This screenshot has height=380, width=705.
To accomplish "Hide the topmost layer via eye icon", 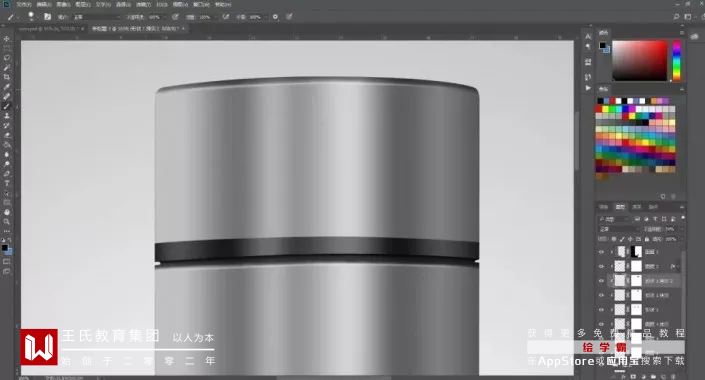I will tap(602, 252).
